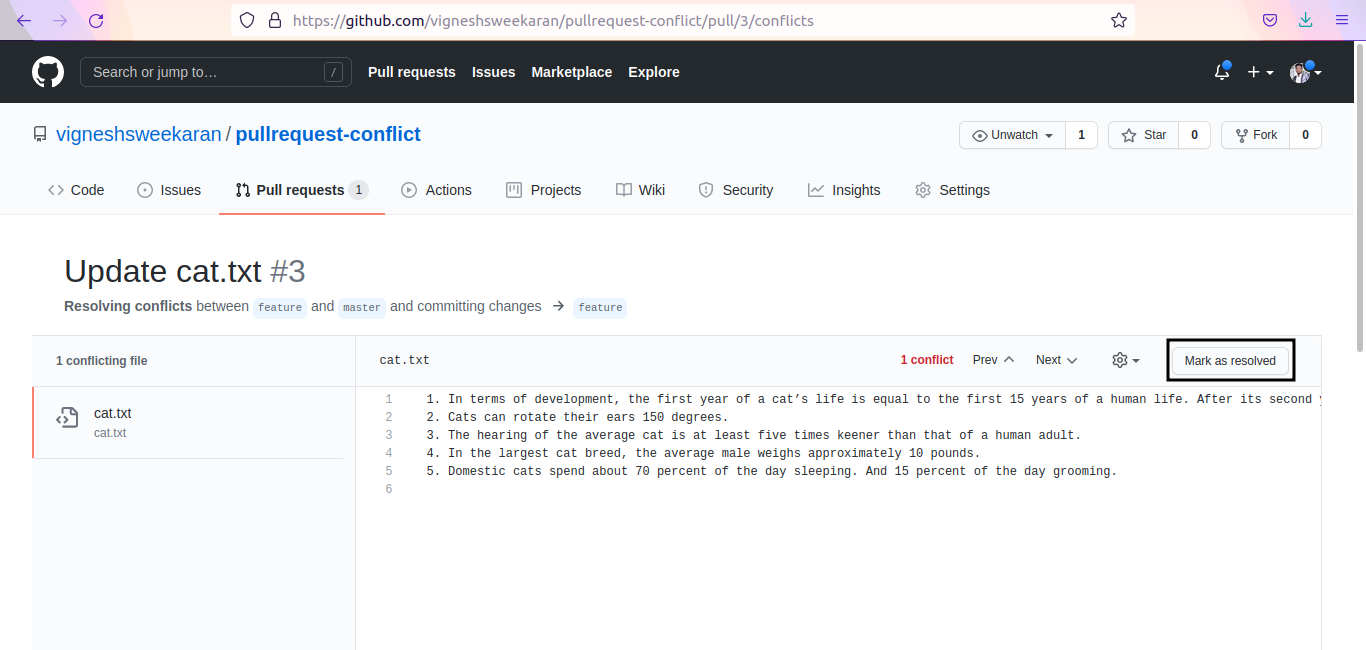Fork this repository
Viewport: 1366px width, 650px height.
(x=1254, y=134)
